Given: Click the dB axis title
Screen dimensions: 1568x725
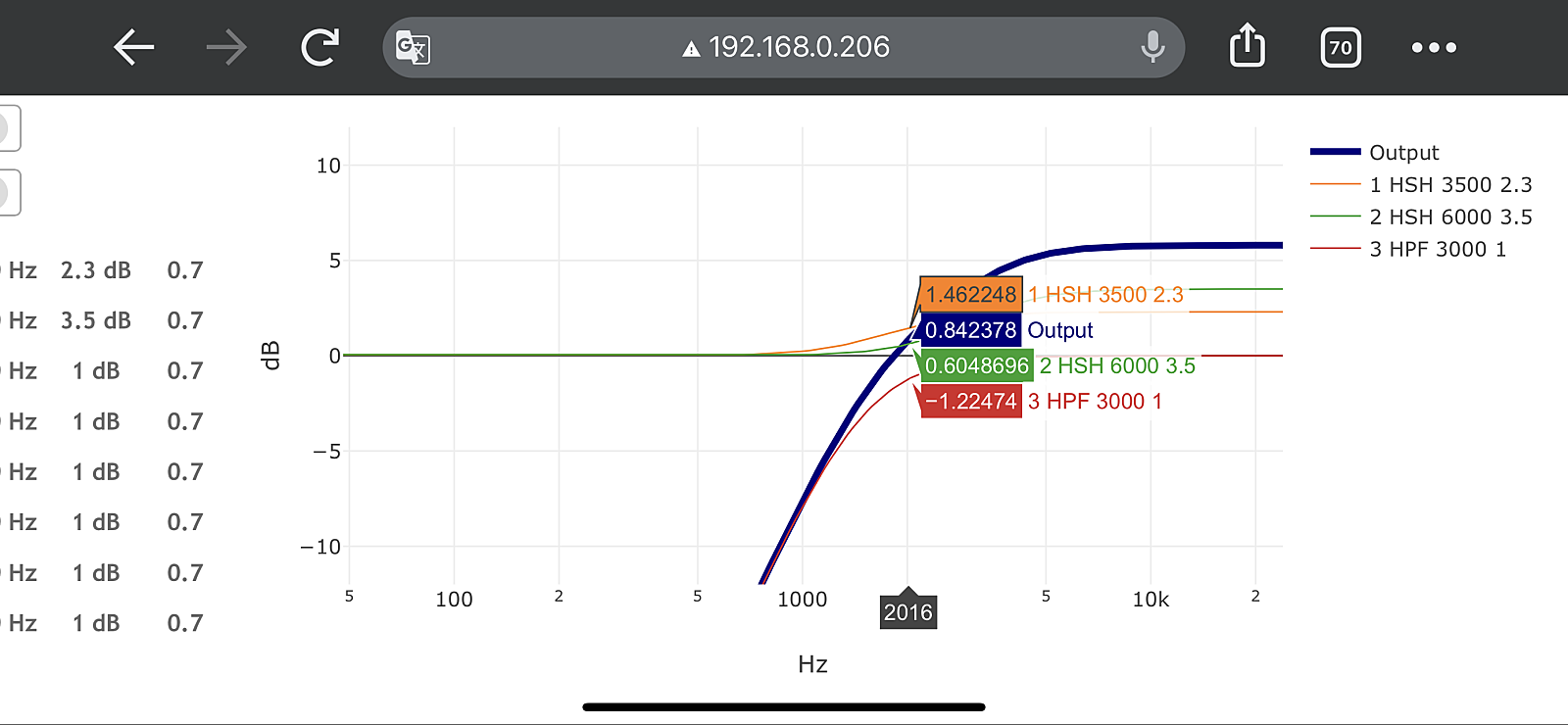Looking at the screenshot, I should [271, 355].
